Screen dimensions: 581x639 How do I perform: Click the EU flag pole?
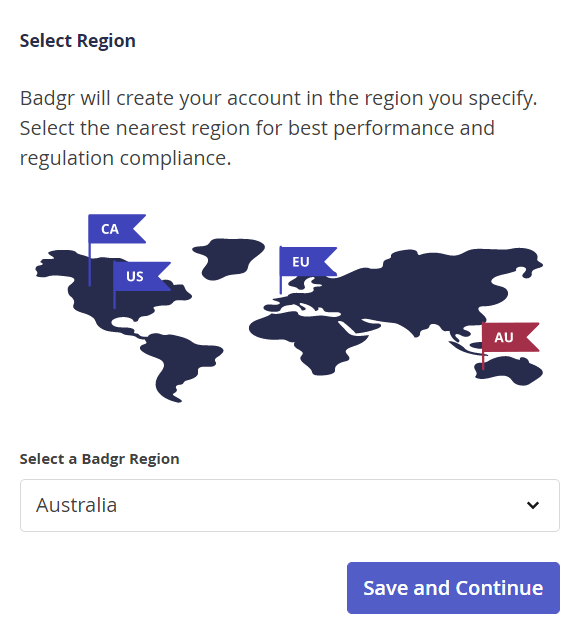coord(281,270)
